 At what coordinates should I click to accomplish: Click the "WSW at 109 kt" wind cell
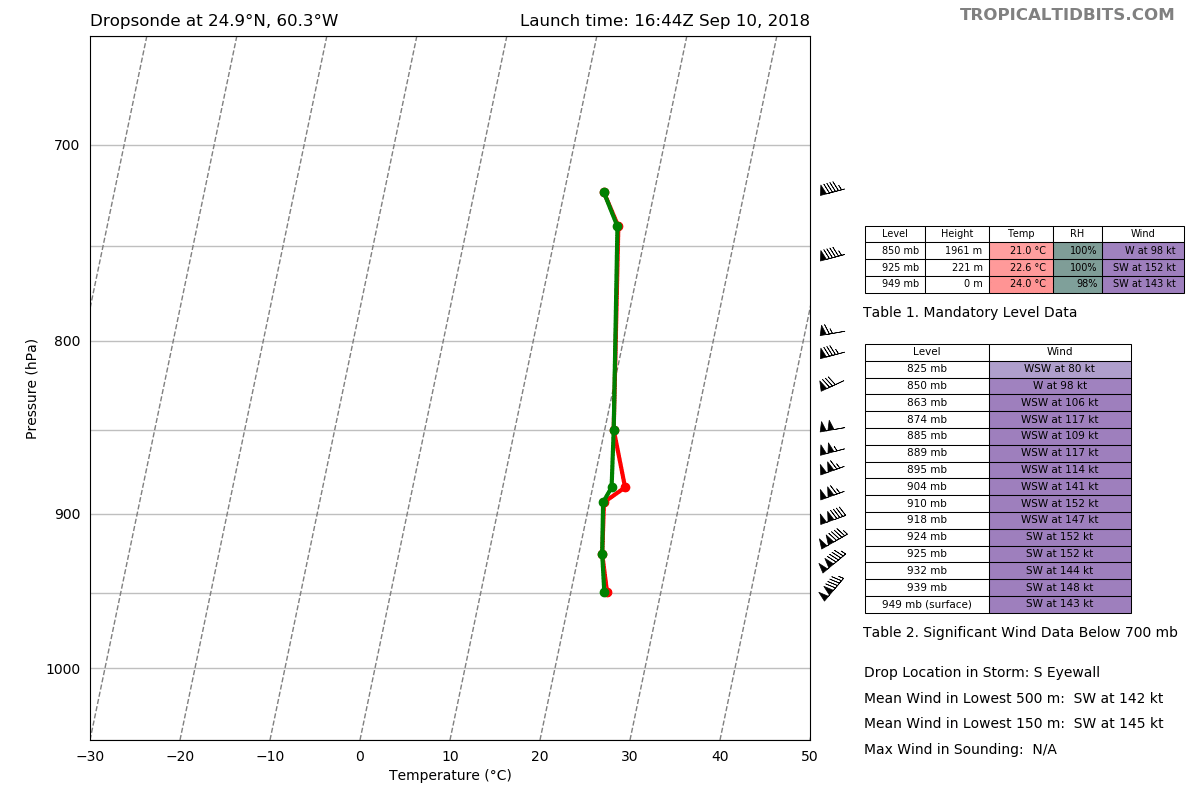pyautogui.click(x=1060, y=436)
